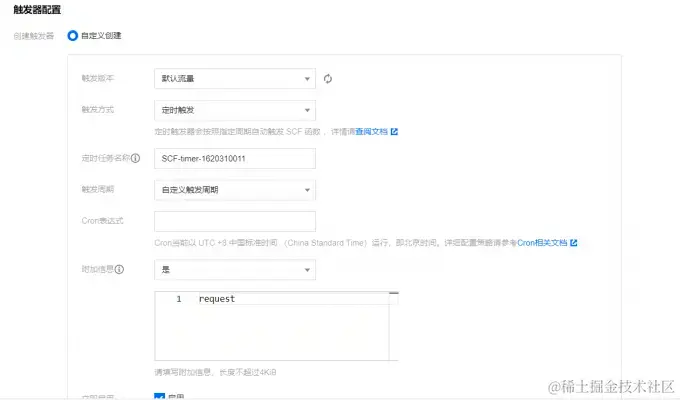Open the 触发周期 dropdown showing 自定义触发周期
Screen dimensions: 680x400
click(x=235, y=190)
